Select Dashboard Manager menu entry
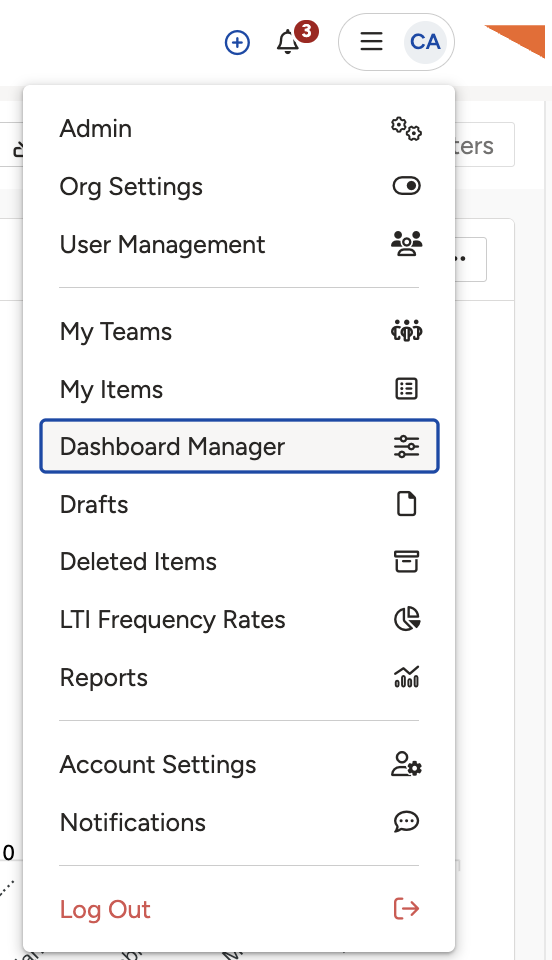 (x=239, y=446)
